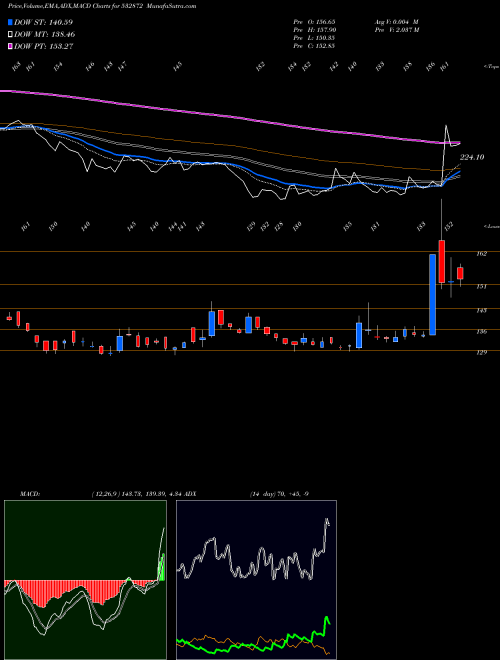500x660 pixels.
Task: Open the dark blue ADX indicator panel
Action: click(256, 580)
